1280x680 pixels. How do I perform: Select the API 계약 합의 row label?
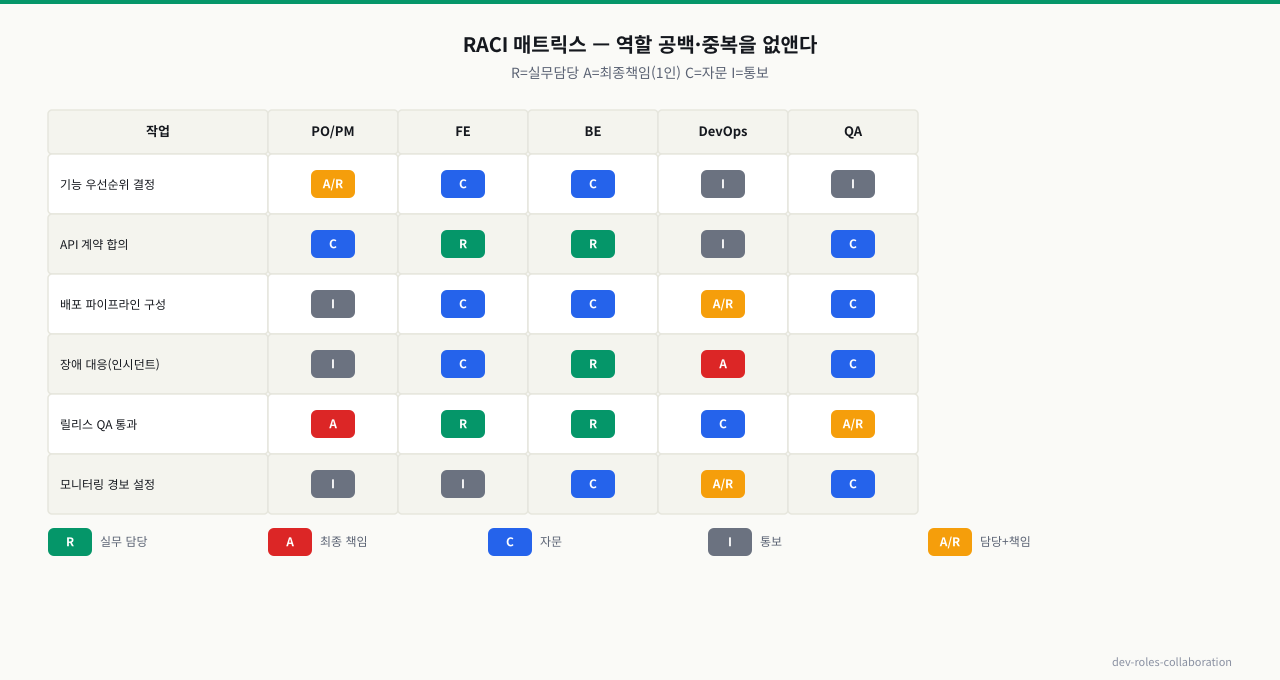tap(94, 244)
